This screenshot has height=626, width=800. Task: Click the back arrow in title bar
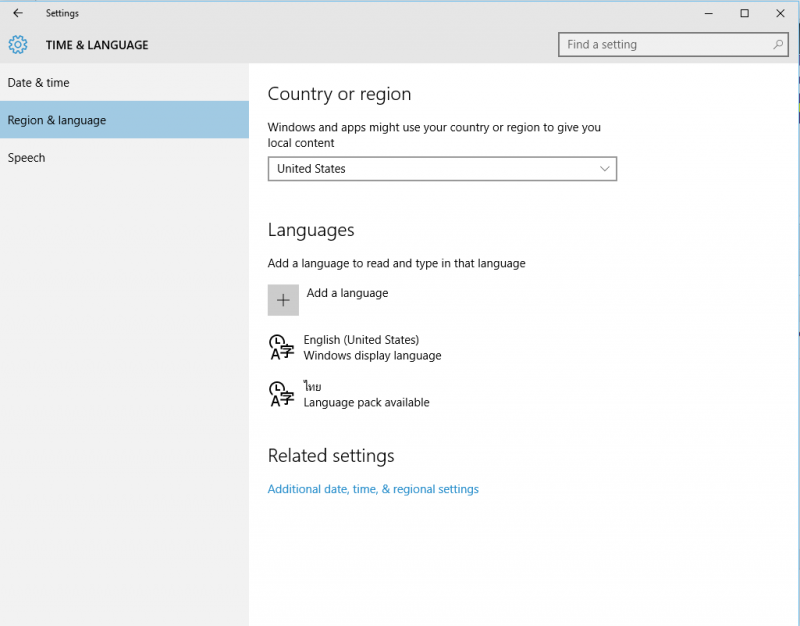[x=18, y=13]
